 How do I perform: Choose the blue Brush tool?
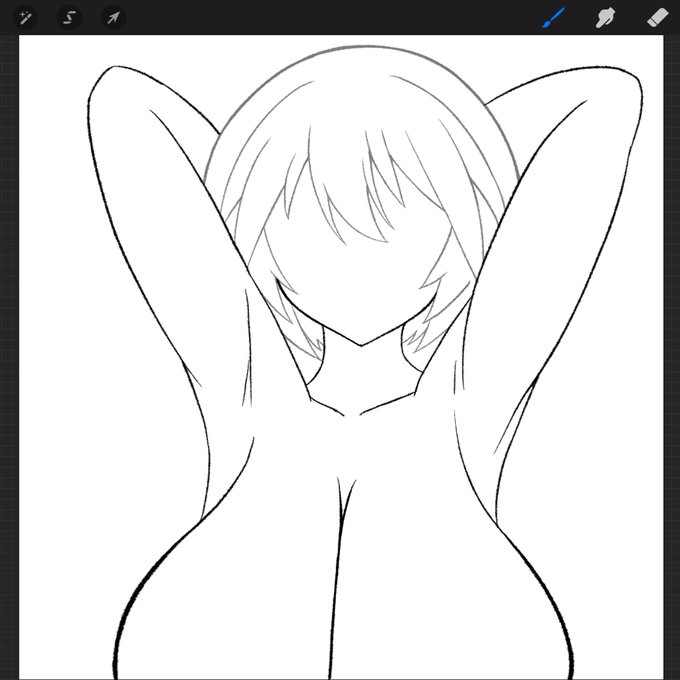click(553, 18)
